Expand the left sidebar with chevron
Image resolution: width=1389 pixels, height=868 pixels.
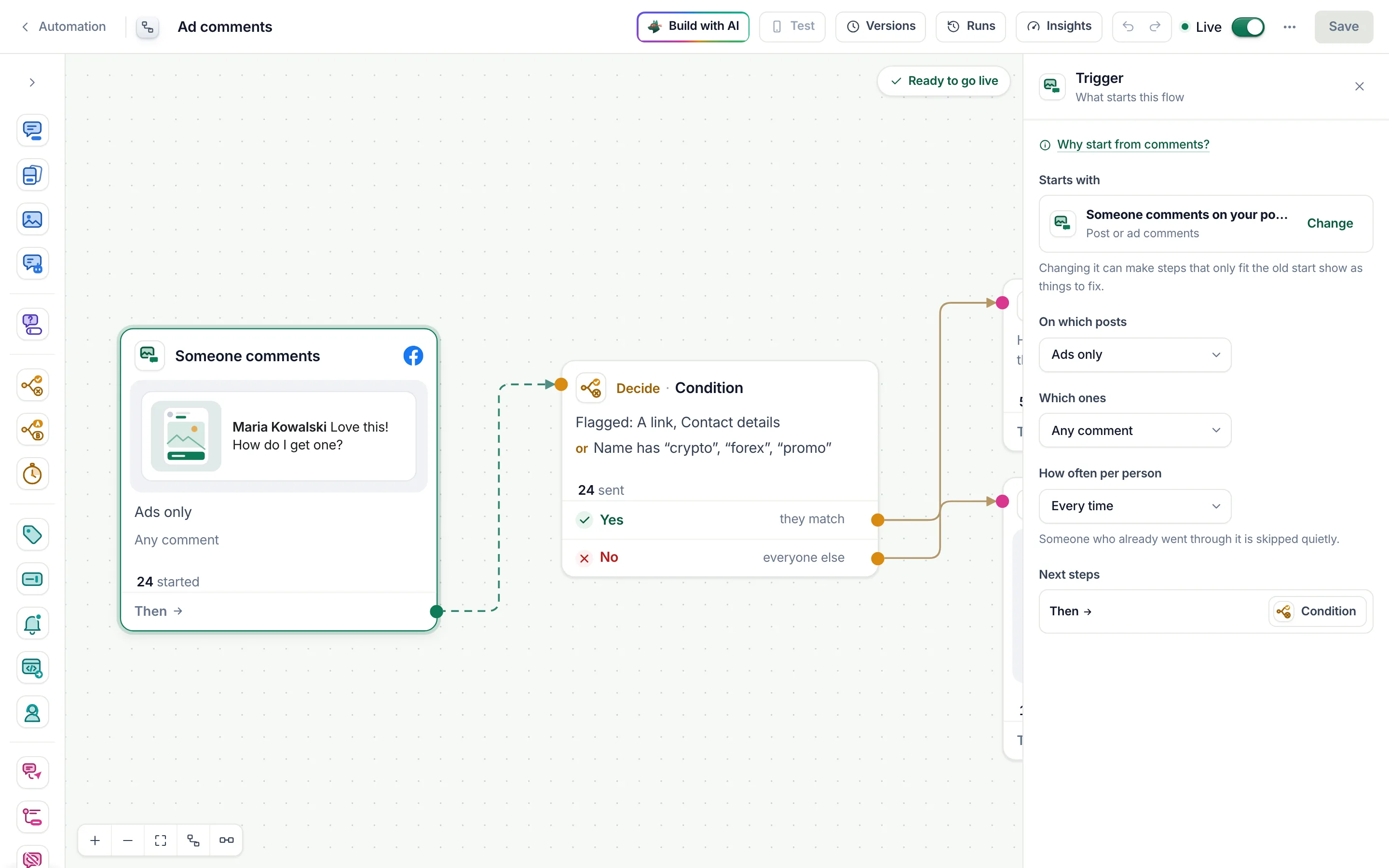pyautogui.click(x=32, y=82)
